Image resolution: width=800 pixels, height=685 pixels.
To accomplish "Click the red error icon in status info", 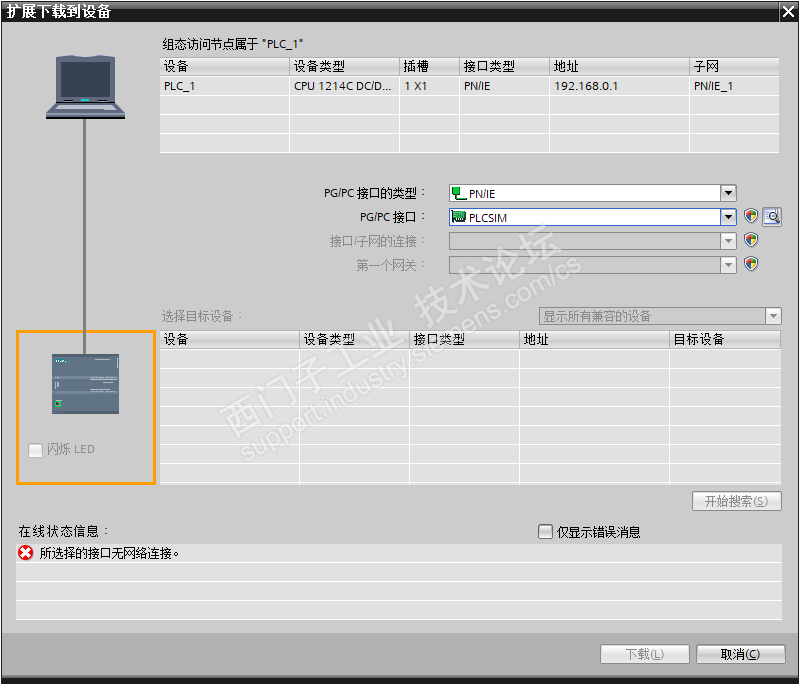I will click(26, 553).
